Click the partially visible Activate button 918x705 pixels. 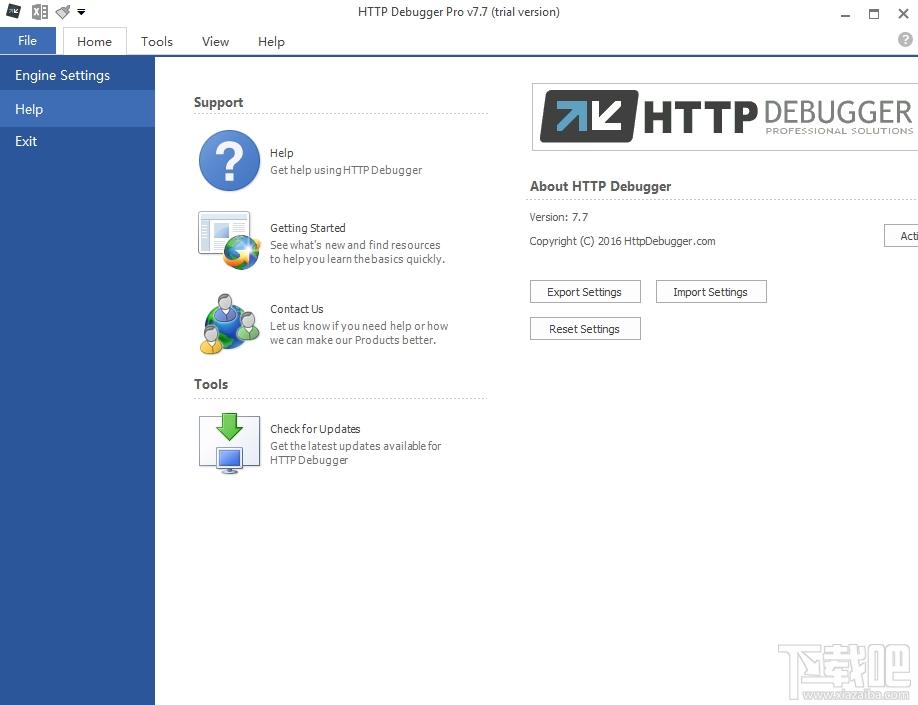point(902,235)
